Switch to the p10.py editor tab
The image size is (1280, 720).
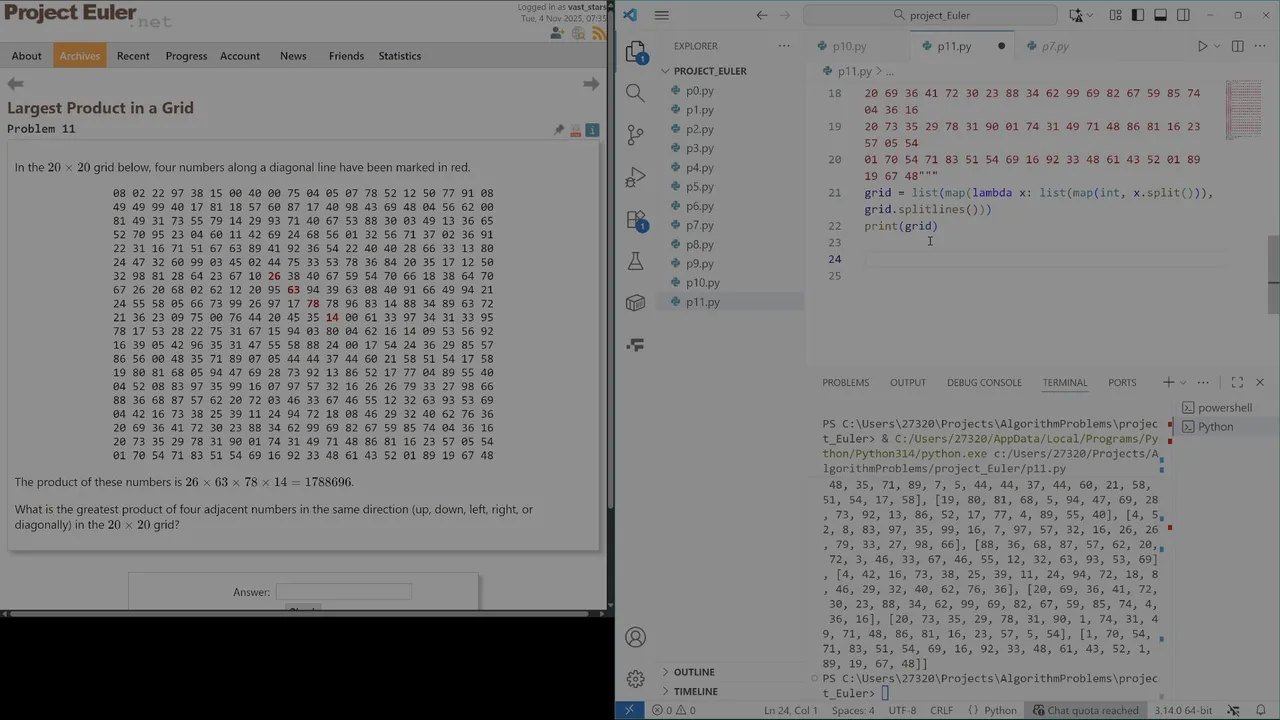point(849,46)
